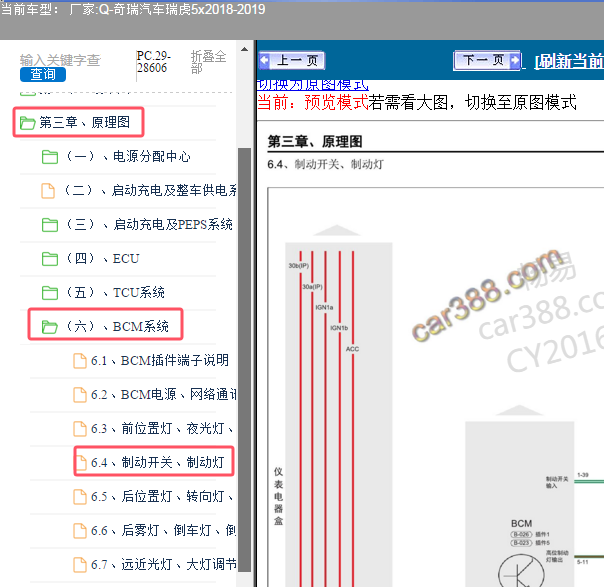Viewport: 604px width, 587px height.
Task: Go to next page with 下一页
Action: (487, 60)
